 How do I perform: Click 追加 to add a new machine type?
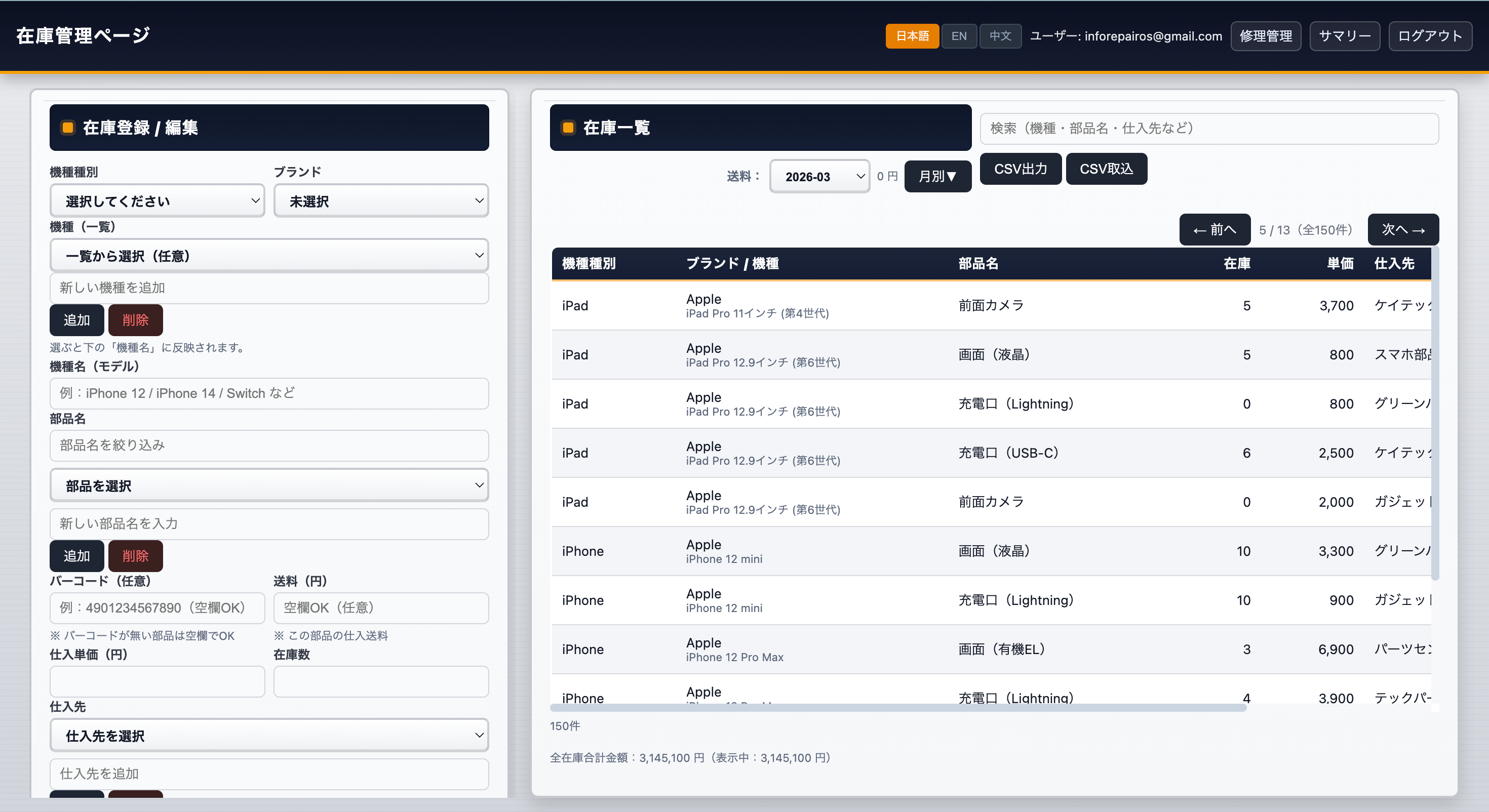[x=76, y=319]
